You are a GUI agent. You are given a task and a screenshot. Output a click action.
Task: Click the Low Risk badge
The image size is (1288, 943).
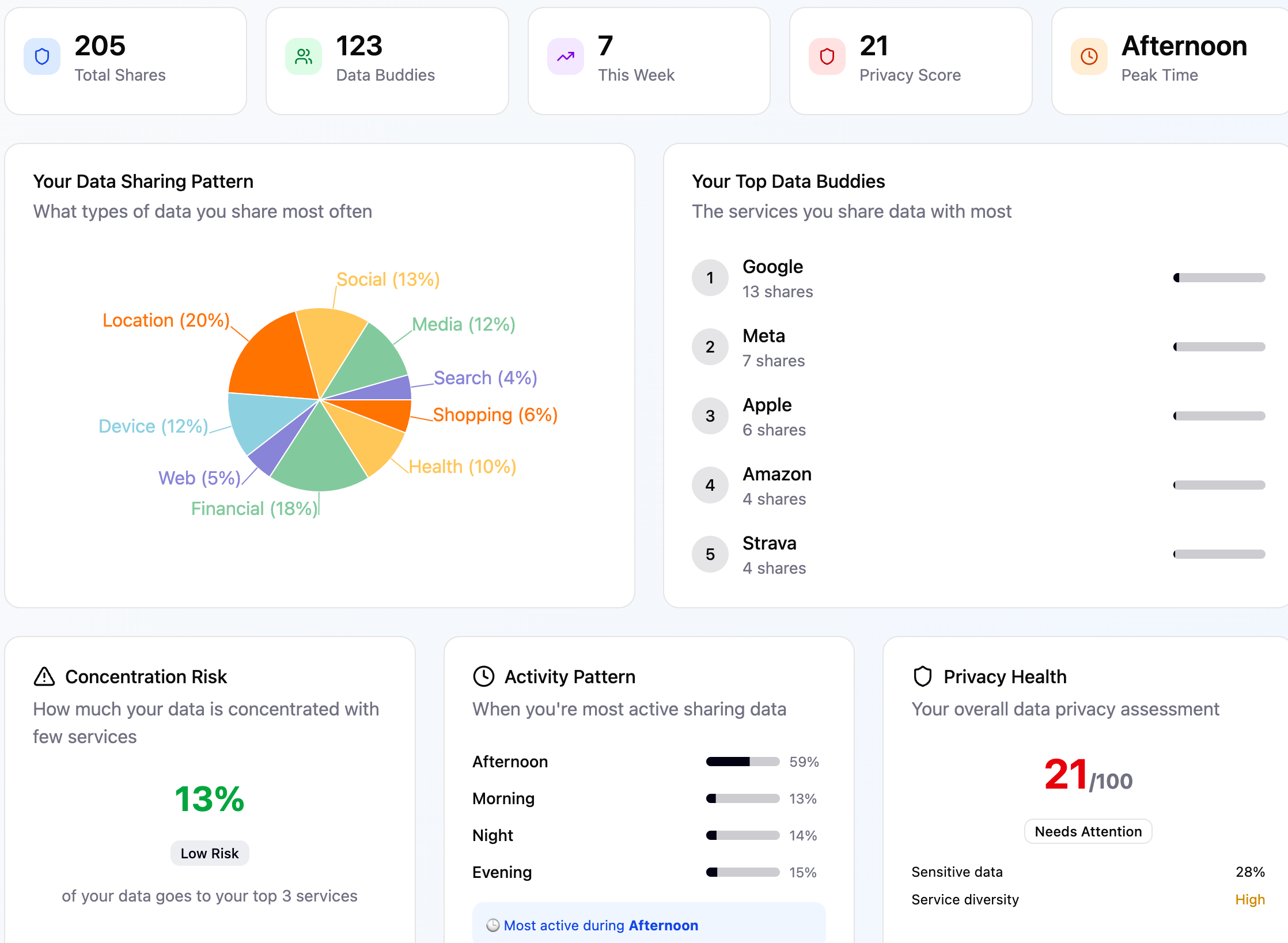(x=210, y=853)
